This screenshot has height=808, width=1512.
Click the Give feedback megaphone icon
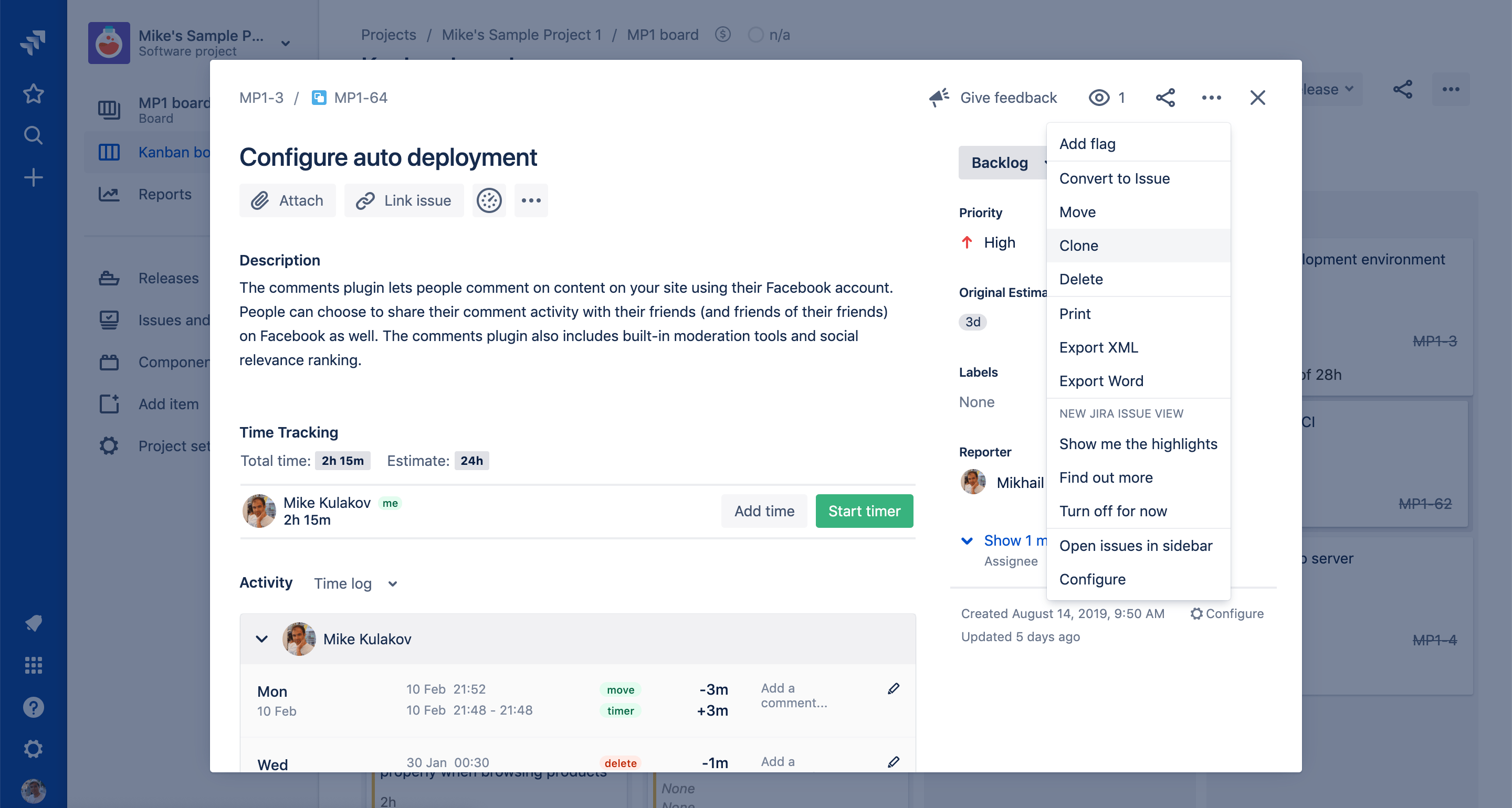(x=939, y=98)
